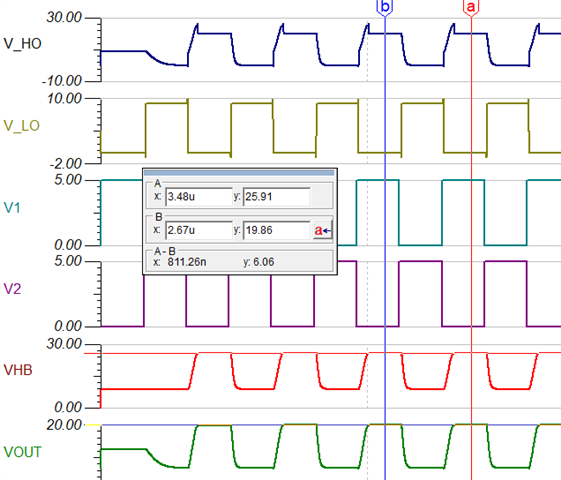Select the V_HO trace label
561x480 pixels.
(x=22, y=44)
